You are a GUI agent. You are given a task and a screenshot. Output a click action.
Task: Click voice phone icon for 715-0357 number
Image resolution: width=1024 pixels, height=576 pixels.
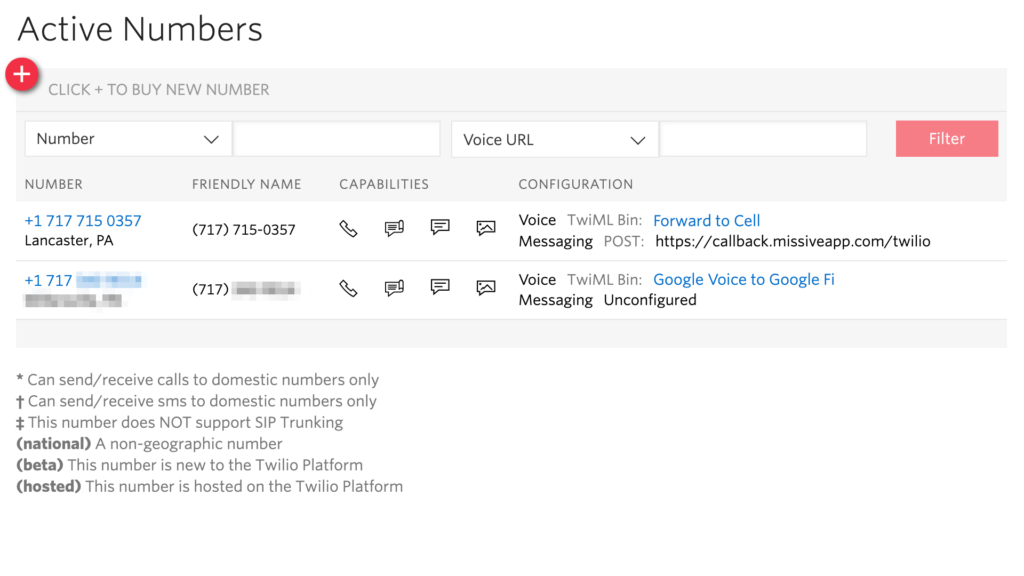[x=348, y=229]
